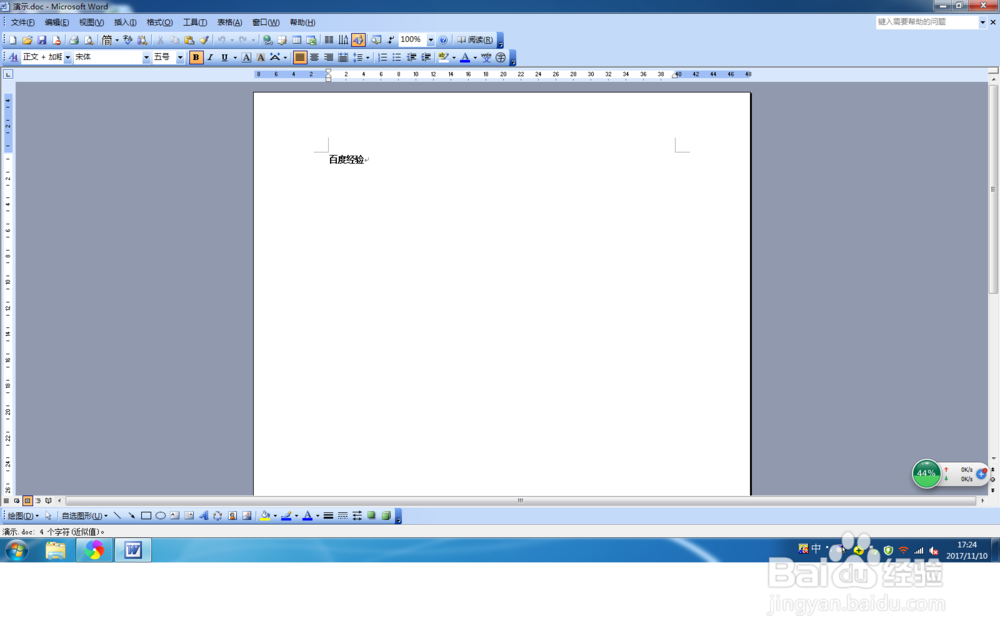Toggle left text alignment
This screenshot has height=638, width=1000.
[300, 57]
